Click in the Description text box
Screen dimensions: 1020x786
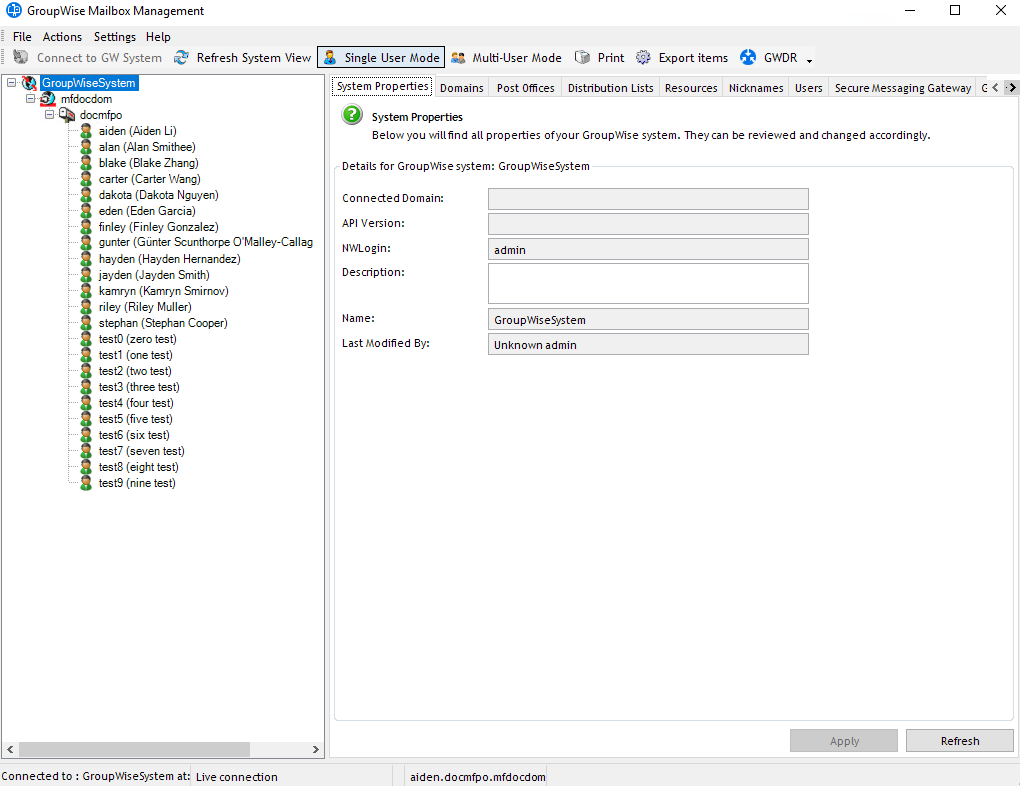648,283
